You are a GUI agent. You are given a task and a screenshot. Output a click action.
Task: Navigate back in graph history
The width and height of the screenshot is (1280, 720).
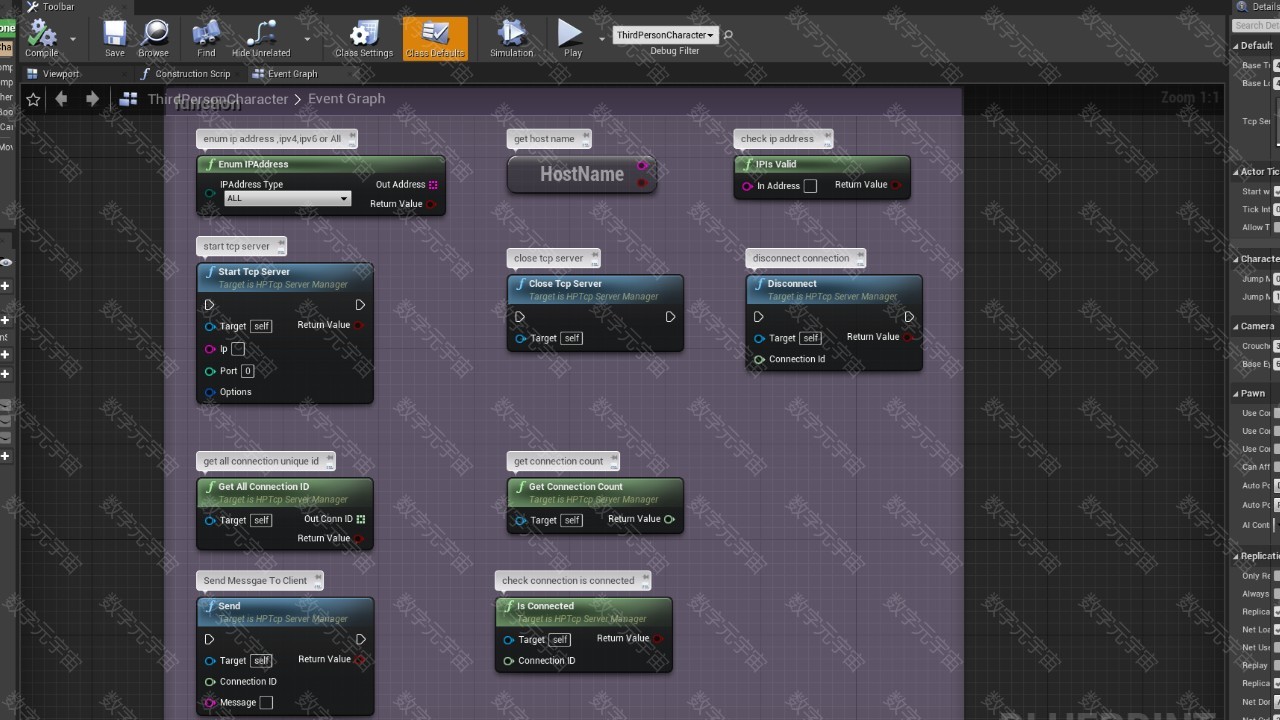[x=62, y=99]
